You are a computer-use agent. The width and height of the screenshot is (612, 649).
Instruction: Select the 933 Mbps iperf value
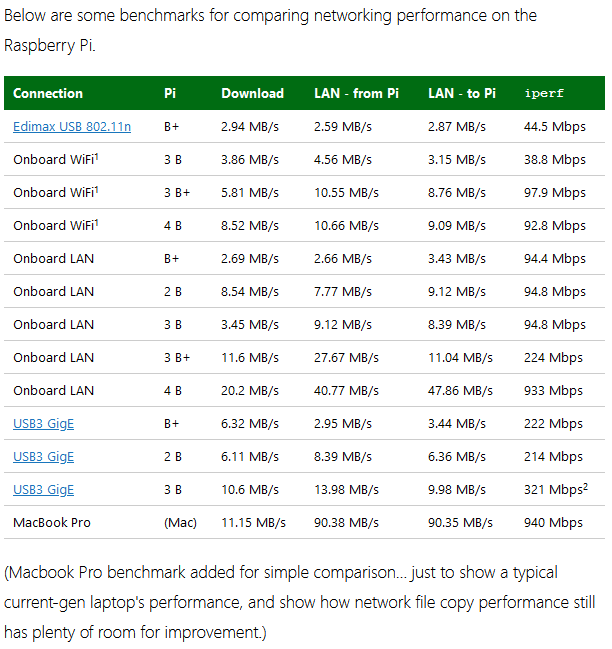[553, 391]
